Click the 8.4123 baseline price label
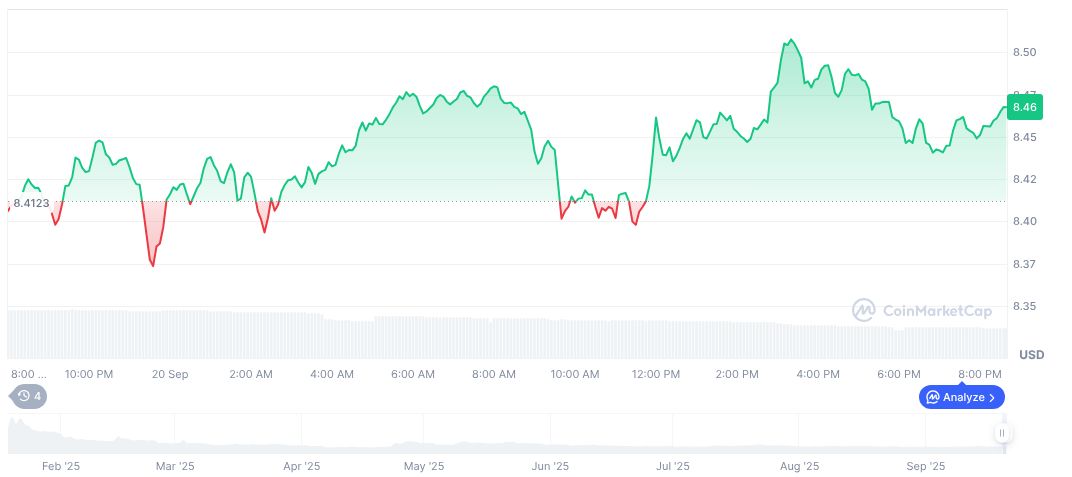The height and width of the screenshot is (477, 1072). tap(31, 203)
